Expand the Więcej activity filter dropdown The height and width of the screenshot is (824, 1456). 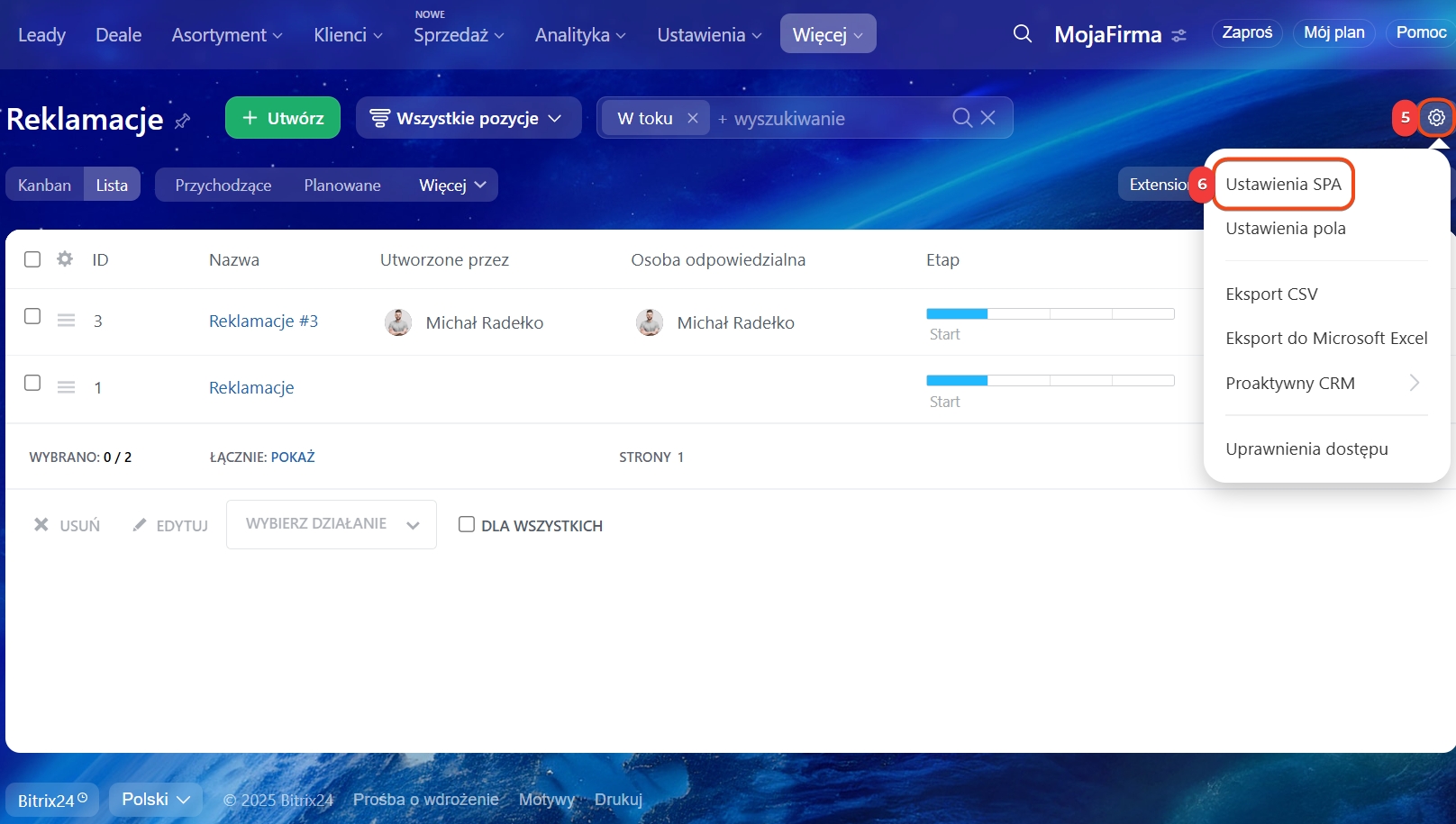coord(452,185)
